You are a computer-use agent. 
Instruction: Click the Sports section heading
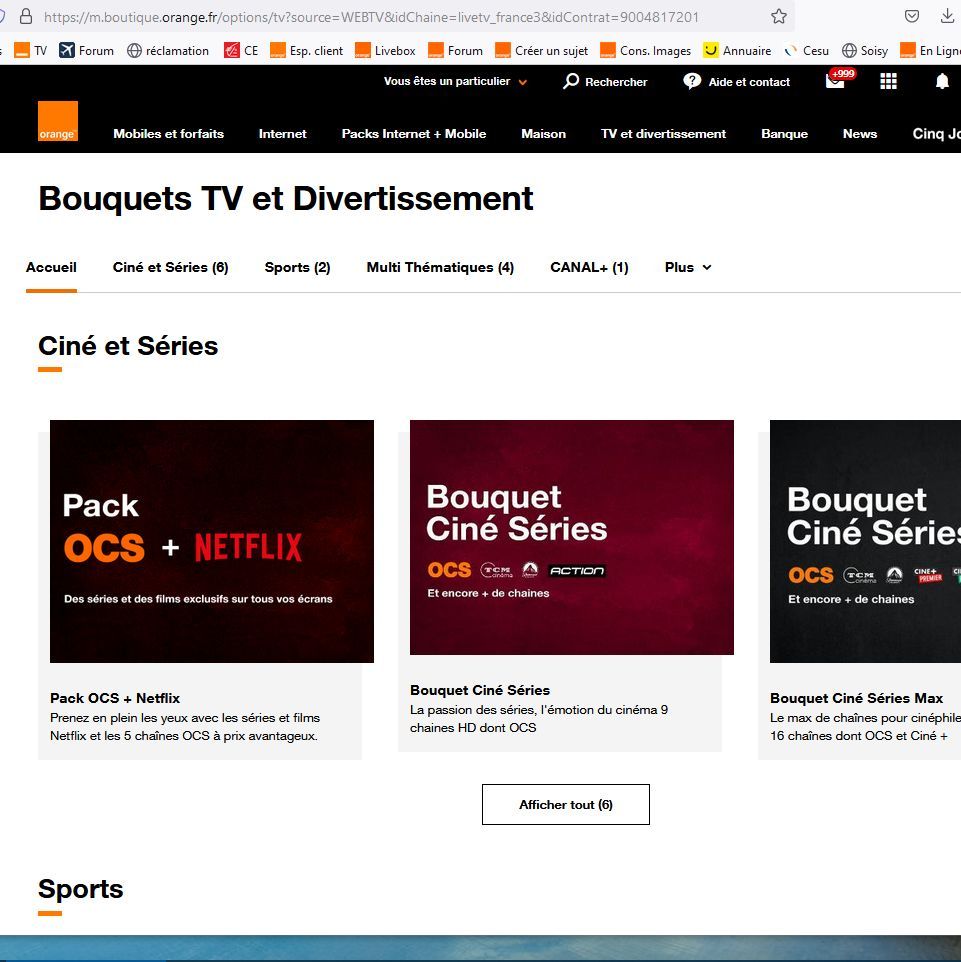pyautogui.click(x=80, y=888)
